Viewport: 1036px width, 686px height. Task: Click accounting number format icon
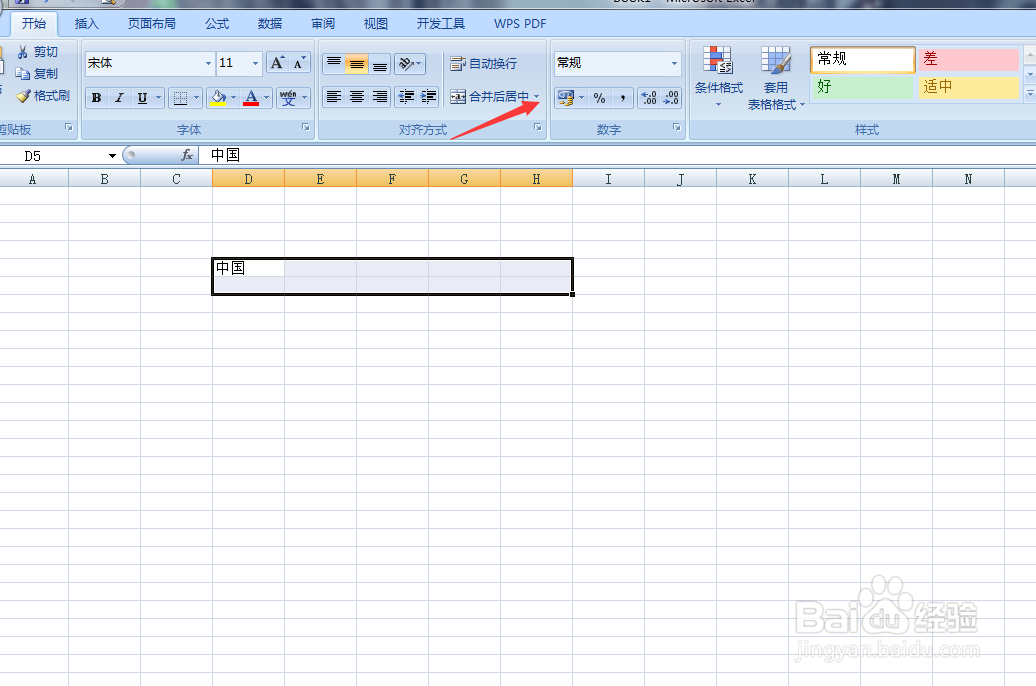pyautogui.click(x=566, y=98)
